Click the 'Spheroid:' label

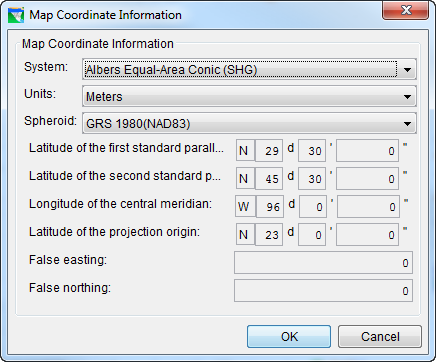pos(51,121)
